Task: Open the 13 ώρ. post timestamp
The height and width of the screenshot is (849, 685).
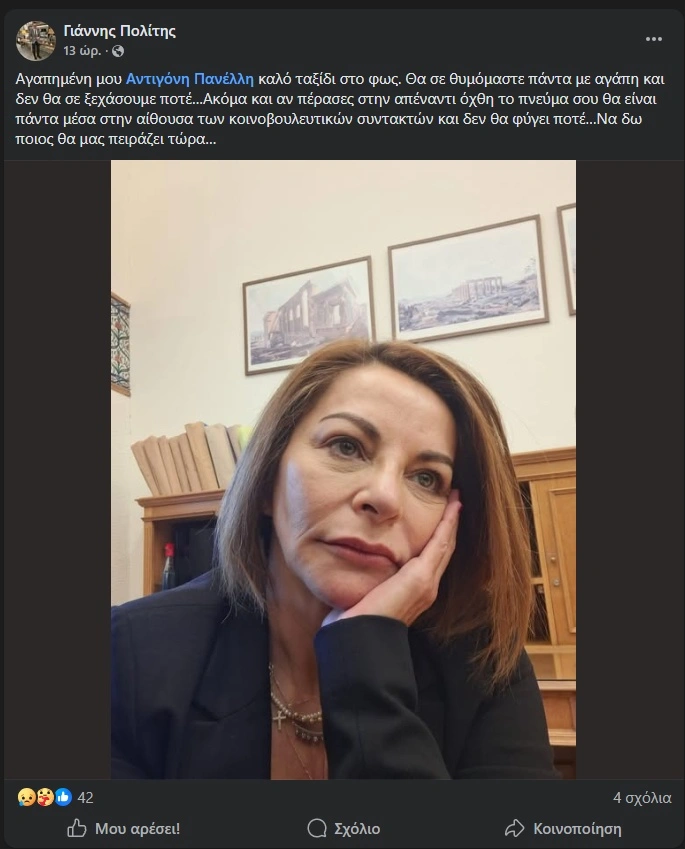Action: (x=82, y=51)
